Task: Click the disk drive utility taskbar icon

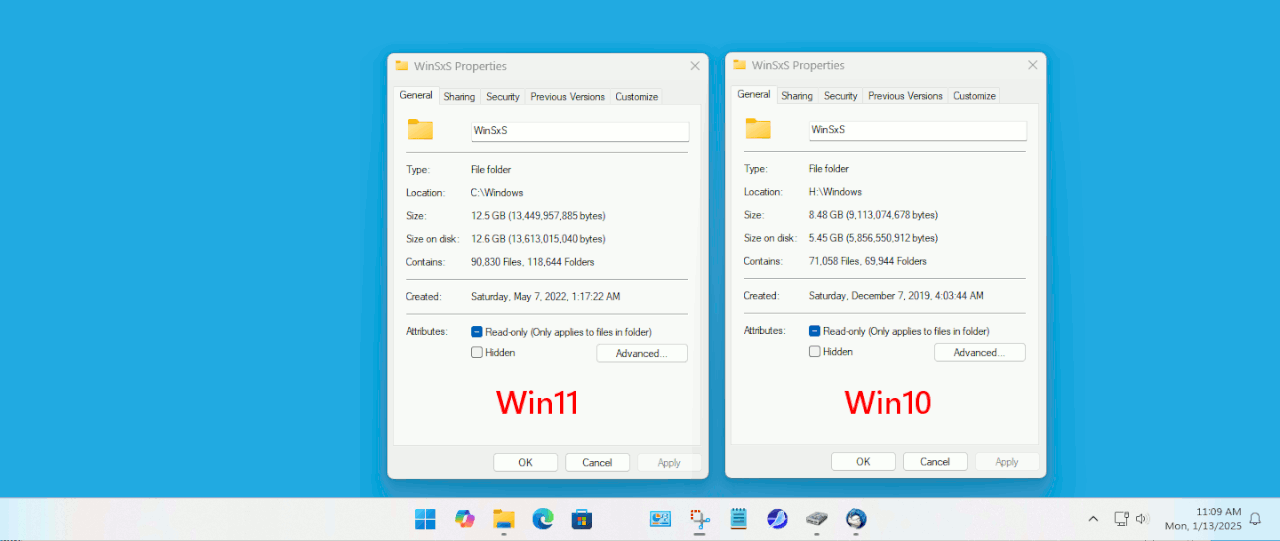Action: [x=817, y=518]
